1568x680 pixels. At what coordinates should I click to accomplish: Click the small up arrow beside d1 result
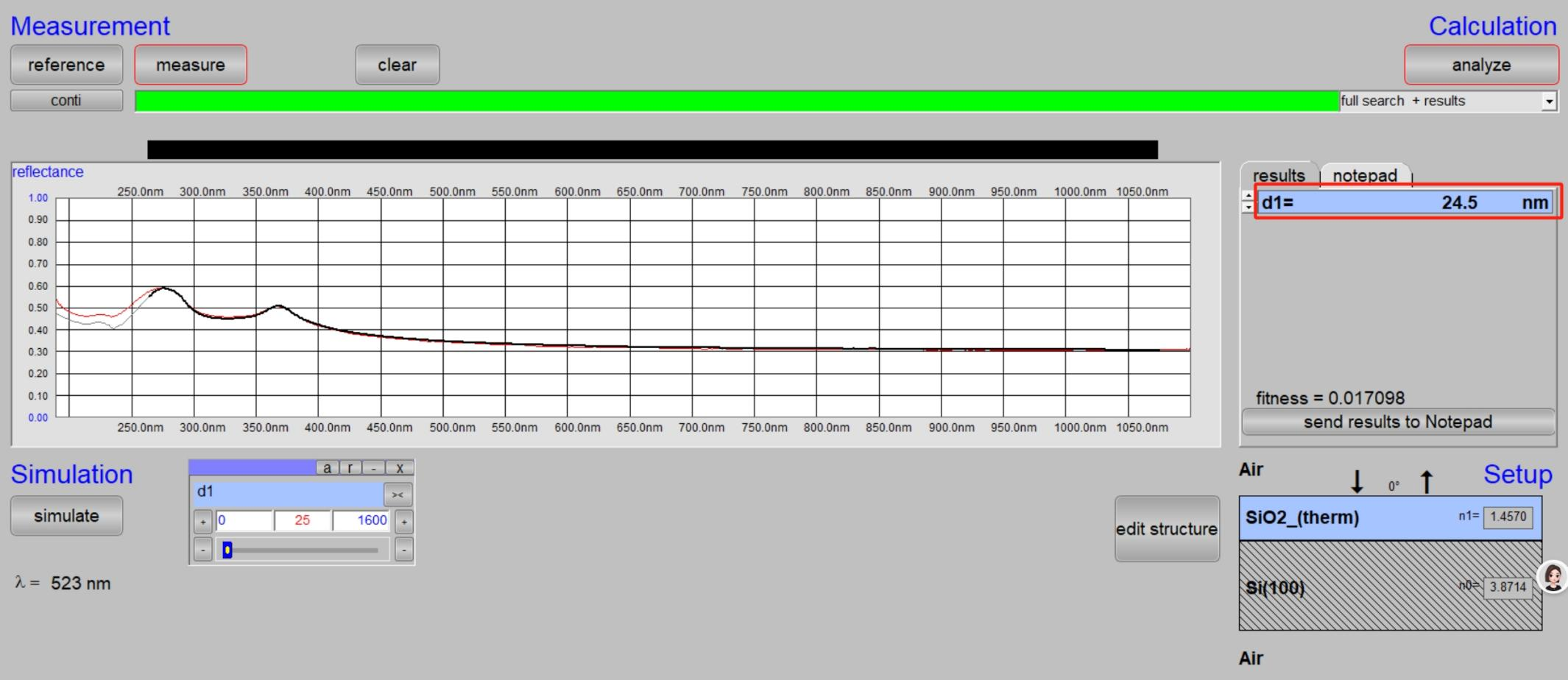(x=1248, y=196)
